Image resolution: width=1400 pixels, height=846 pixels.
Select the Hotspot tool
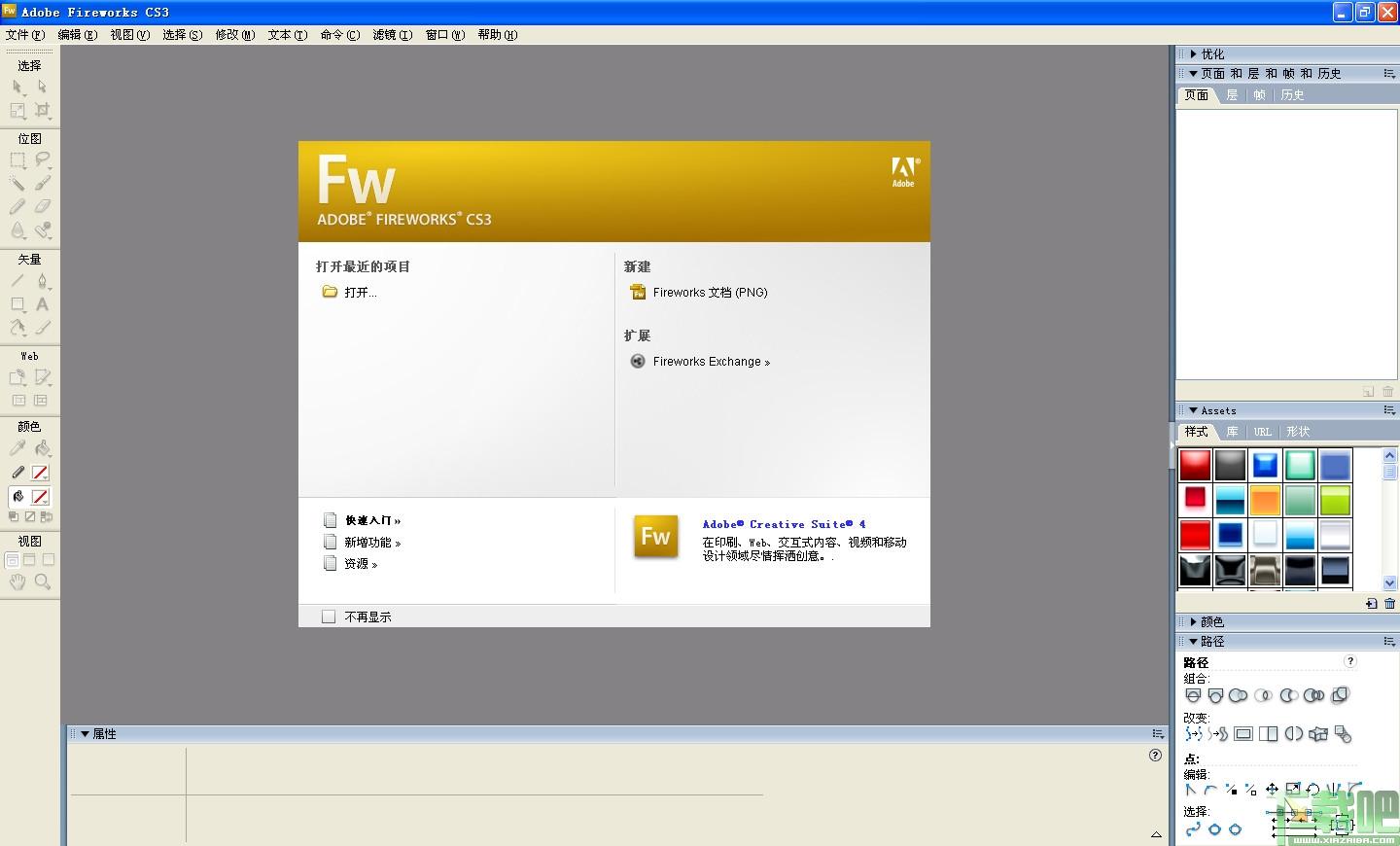[17, 377]
